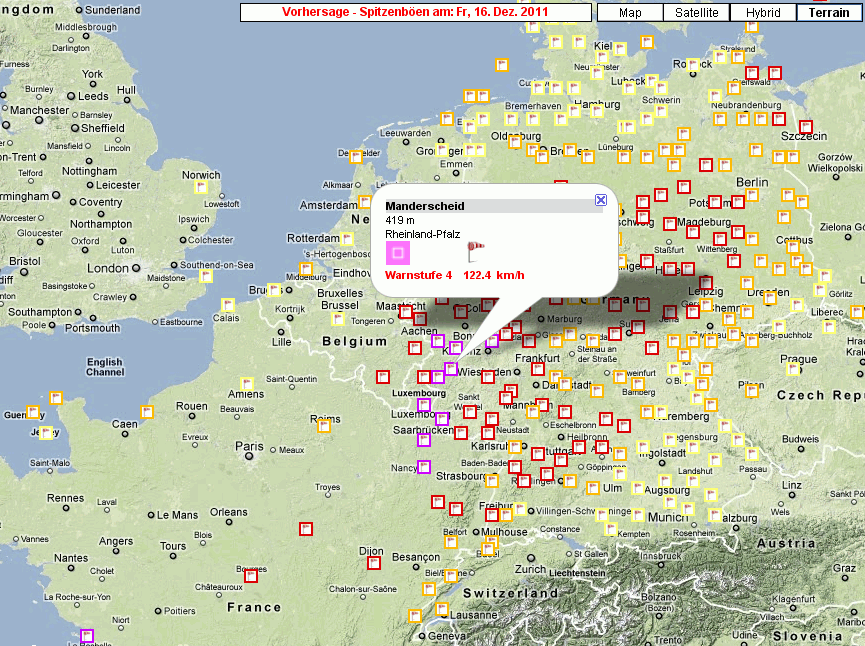Open the yellow marker at Norwich
Image resolution: width=865 pixels, height=646 pixels.
click(201, 188)
